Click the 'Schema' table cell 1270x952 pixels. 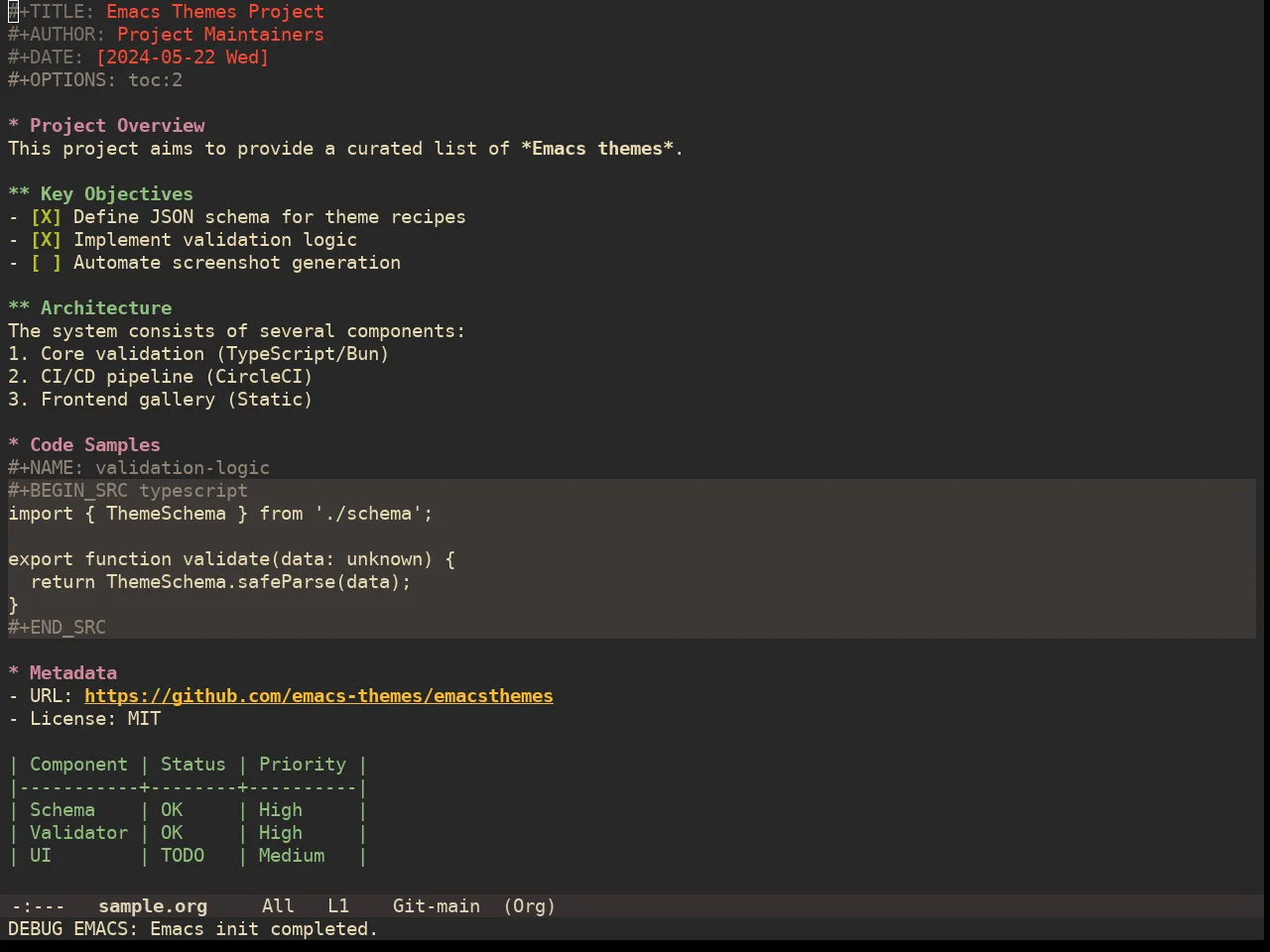point(63,810)
